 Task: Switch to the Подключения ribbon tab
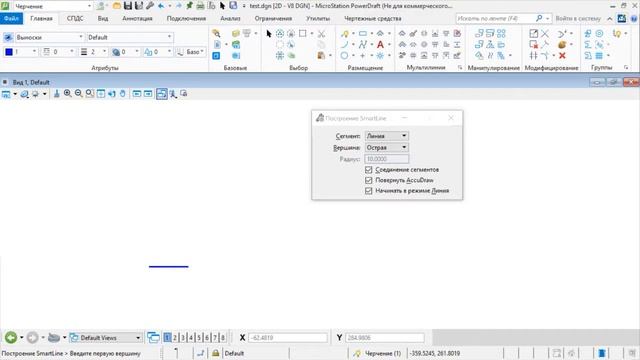coord(186,18)
